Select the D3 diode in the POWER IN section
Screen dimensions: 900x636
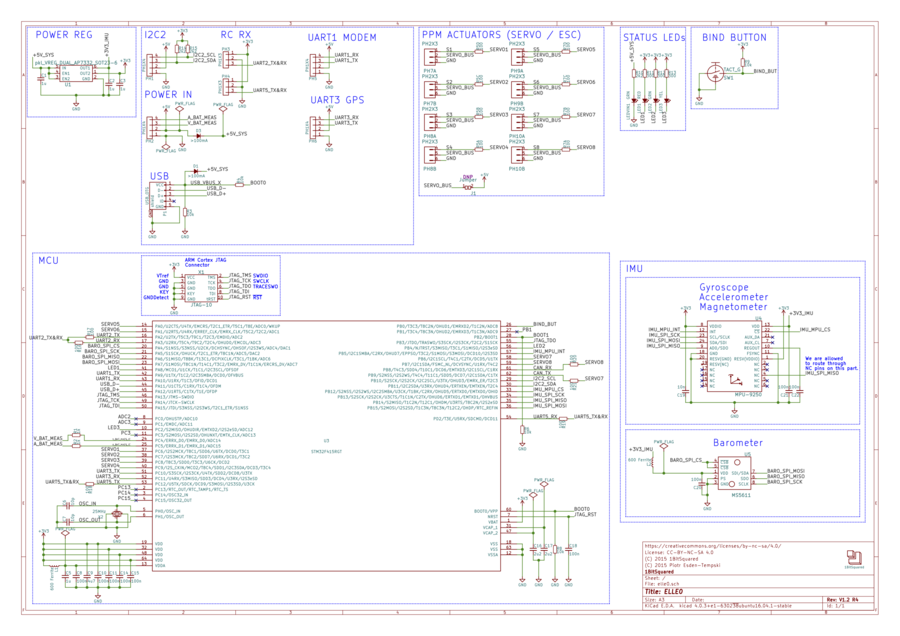(x=199, y=135)
